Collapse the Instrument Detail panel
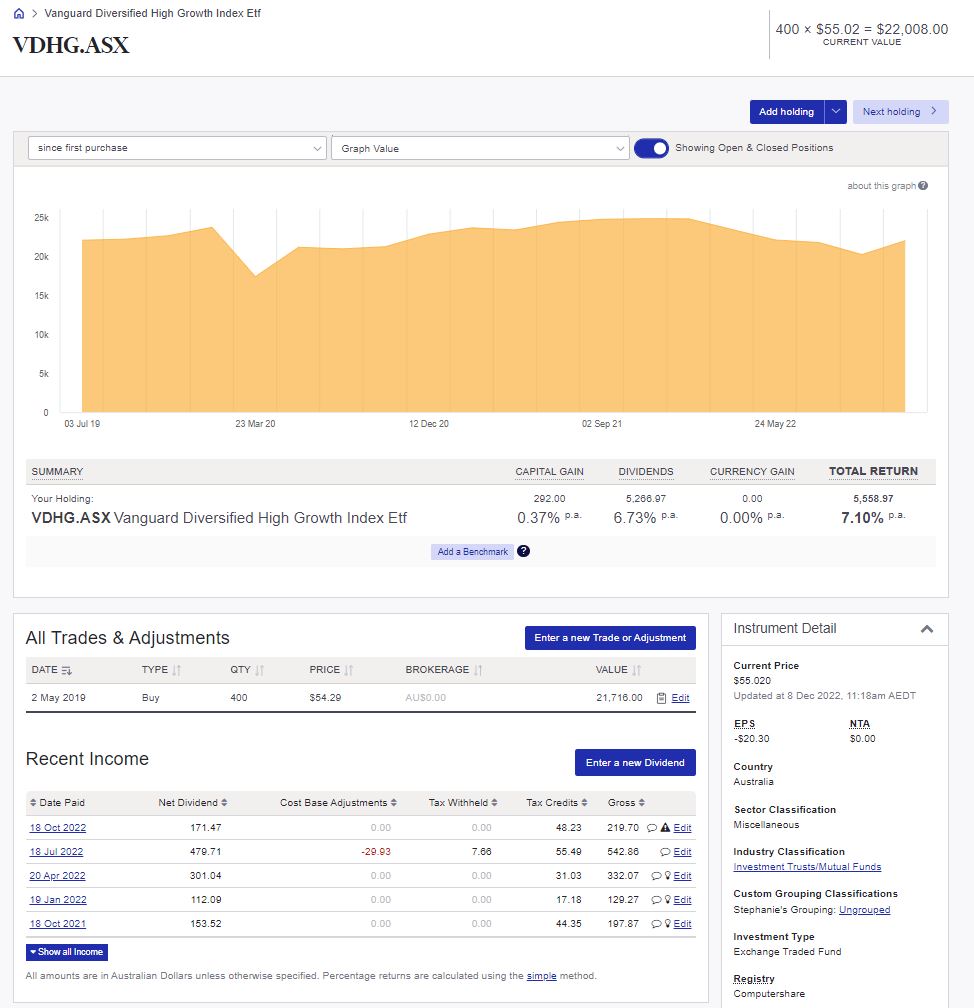This screenshot has width=974, height=1008. coord(926,629)
